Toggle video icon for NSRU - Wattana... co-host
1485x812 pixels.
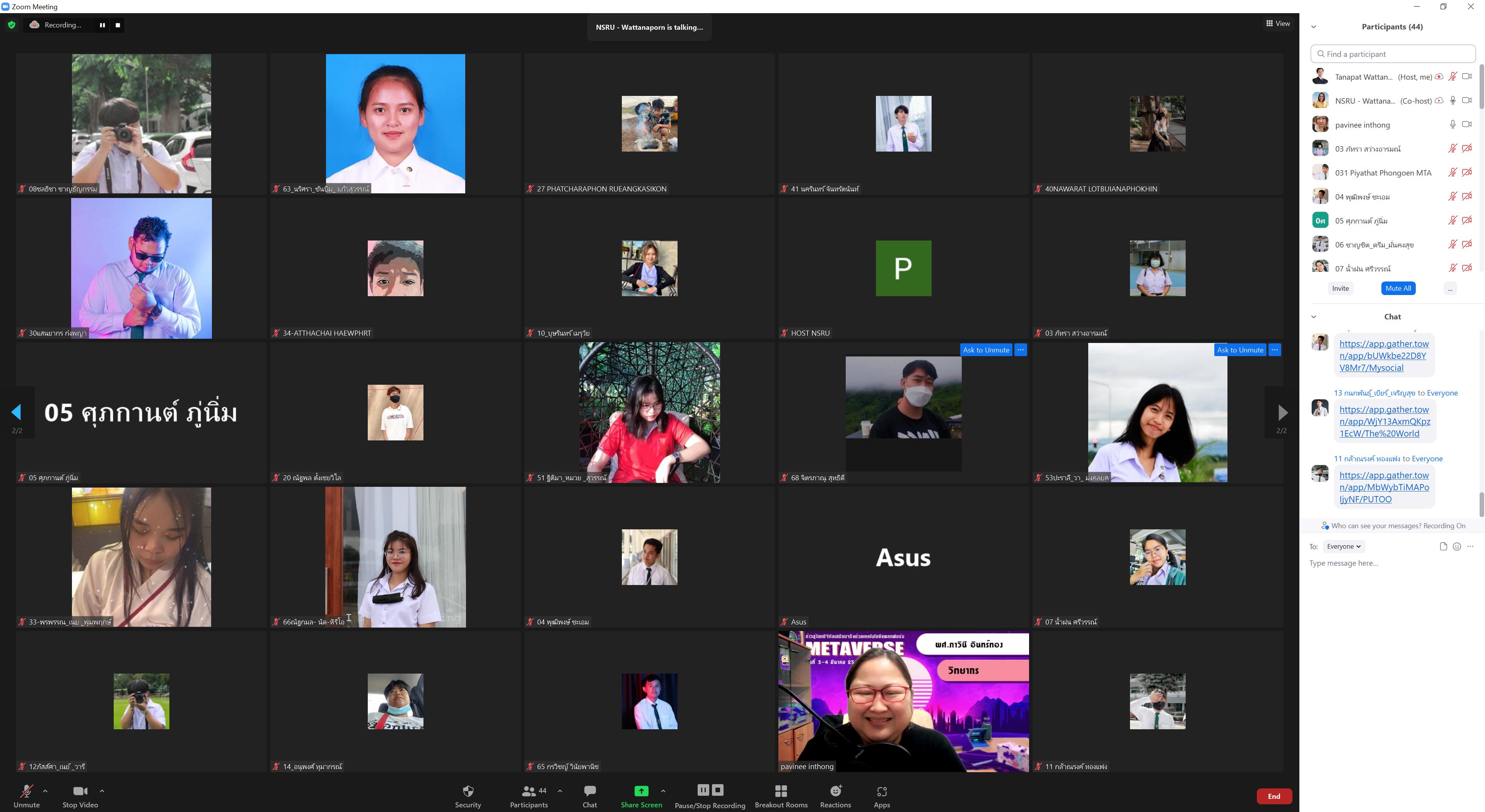pos(1467,100)
